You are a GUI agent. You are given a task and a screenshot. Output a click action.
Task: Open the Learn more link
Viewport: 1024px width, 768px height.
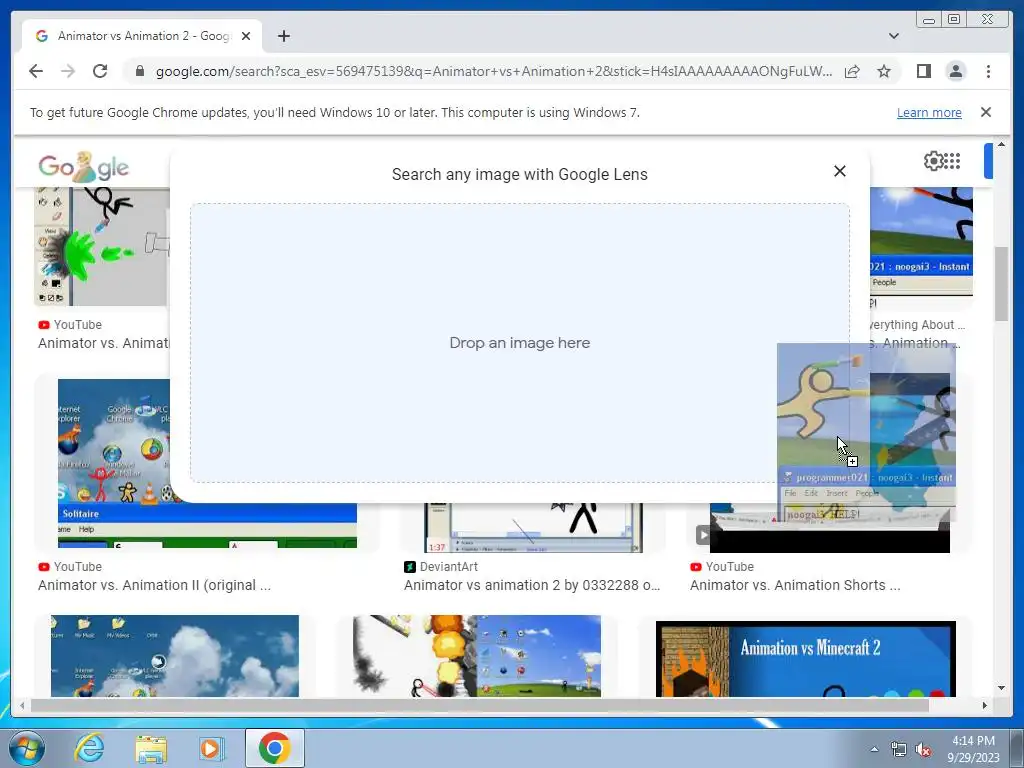[929, 112]
